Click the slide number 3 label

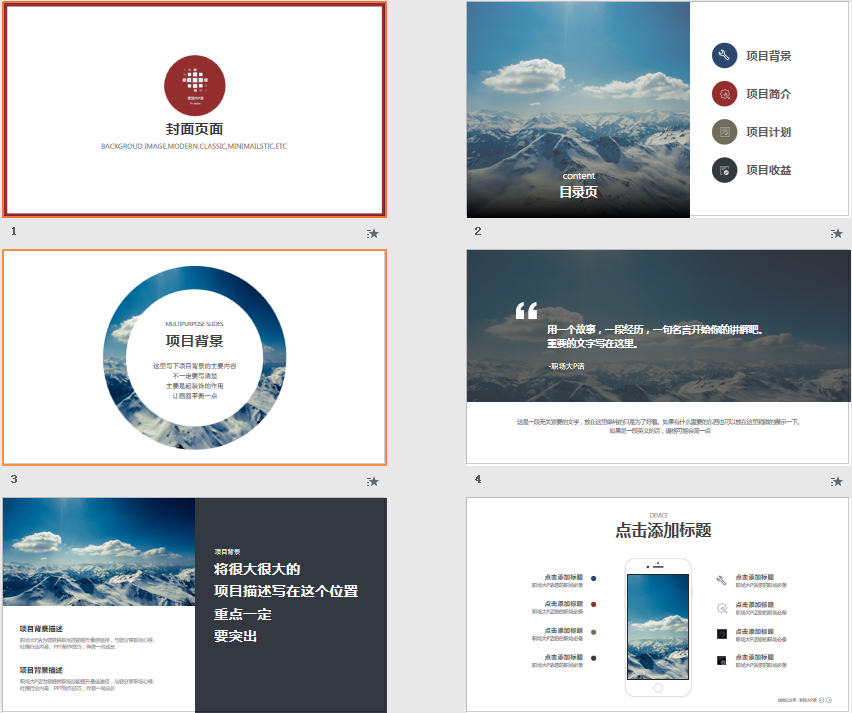point(14,479)
